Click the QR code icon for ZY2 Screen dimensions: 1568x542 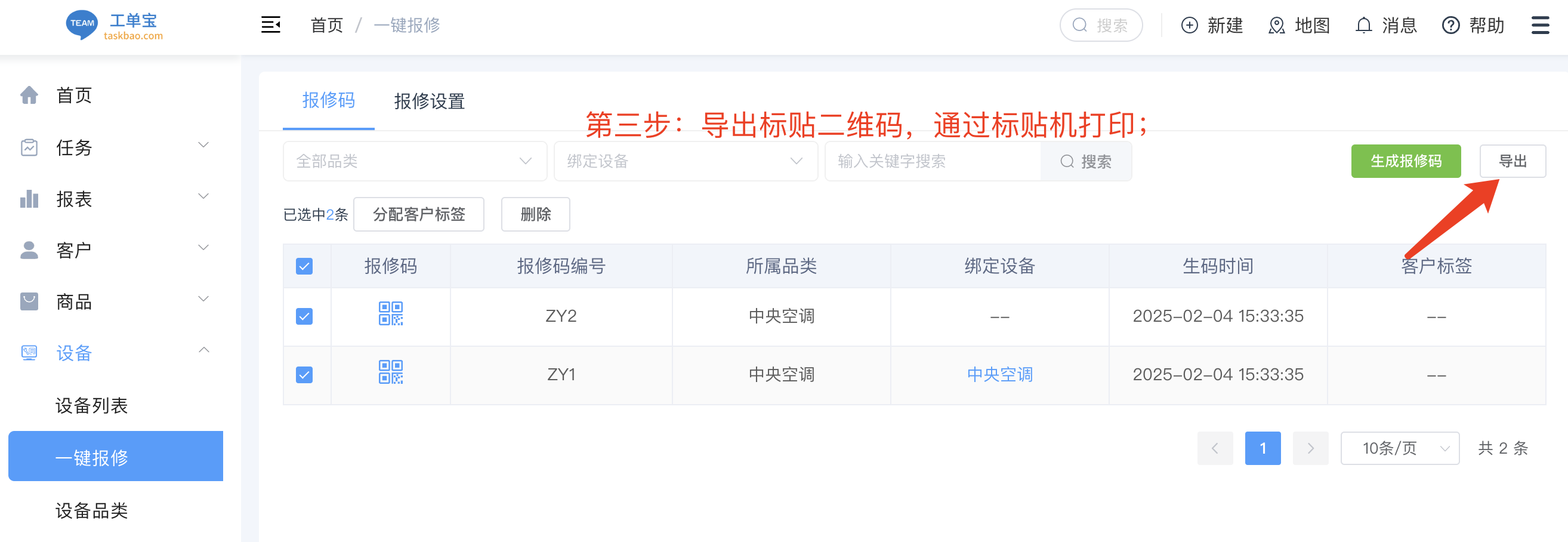pos(390,314)
